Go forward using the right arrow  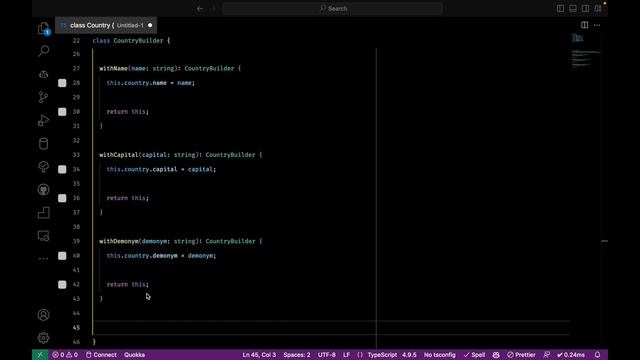(x=213, y=9)
